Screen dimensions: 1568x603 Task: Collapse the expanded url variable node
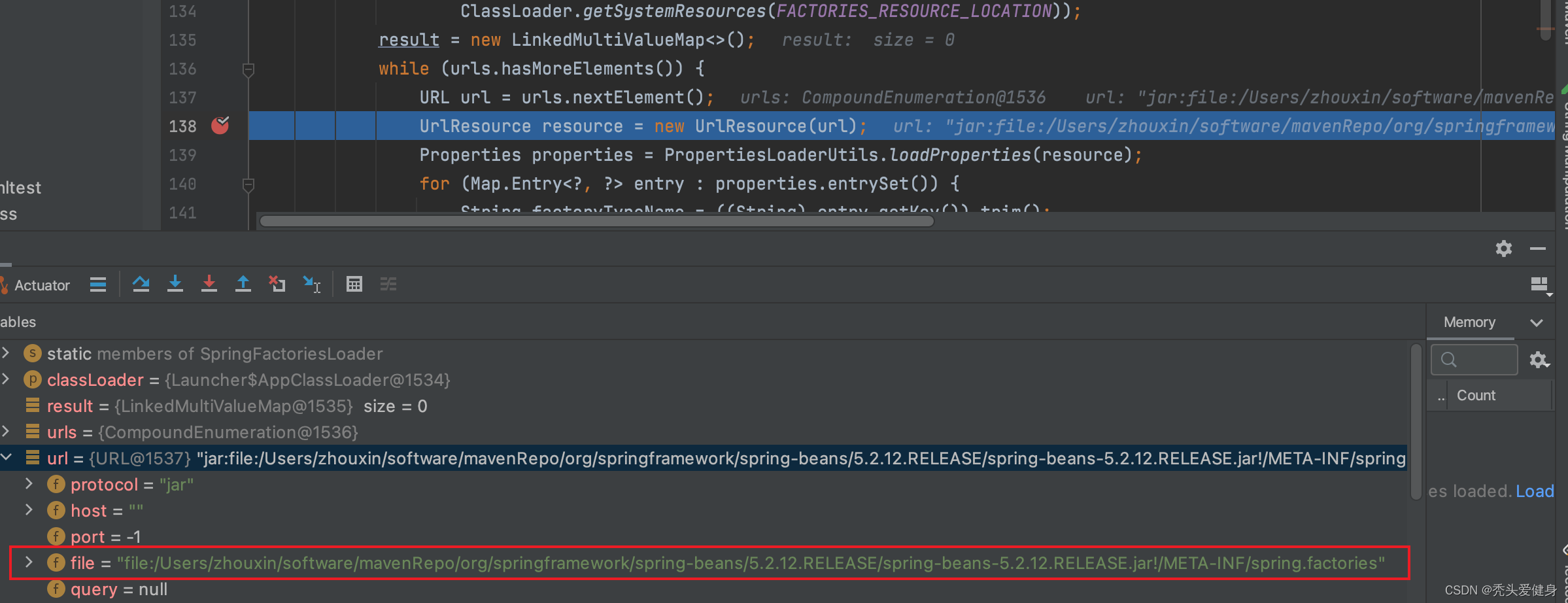point(6,458)
